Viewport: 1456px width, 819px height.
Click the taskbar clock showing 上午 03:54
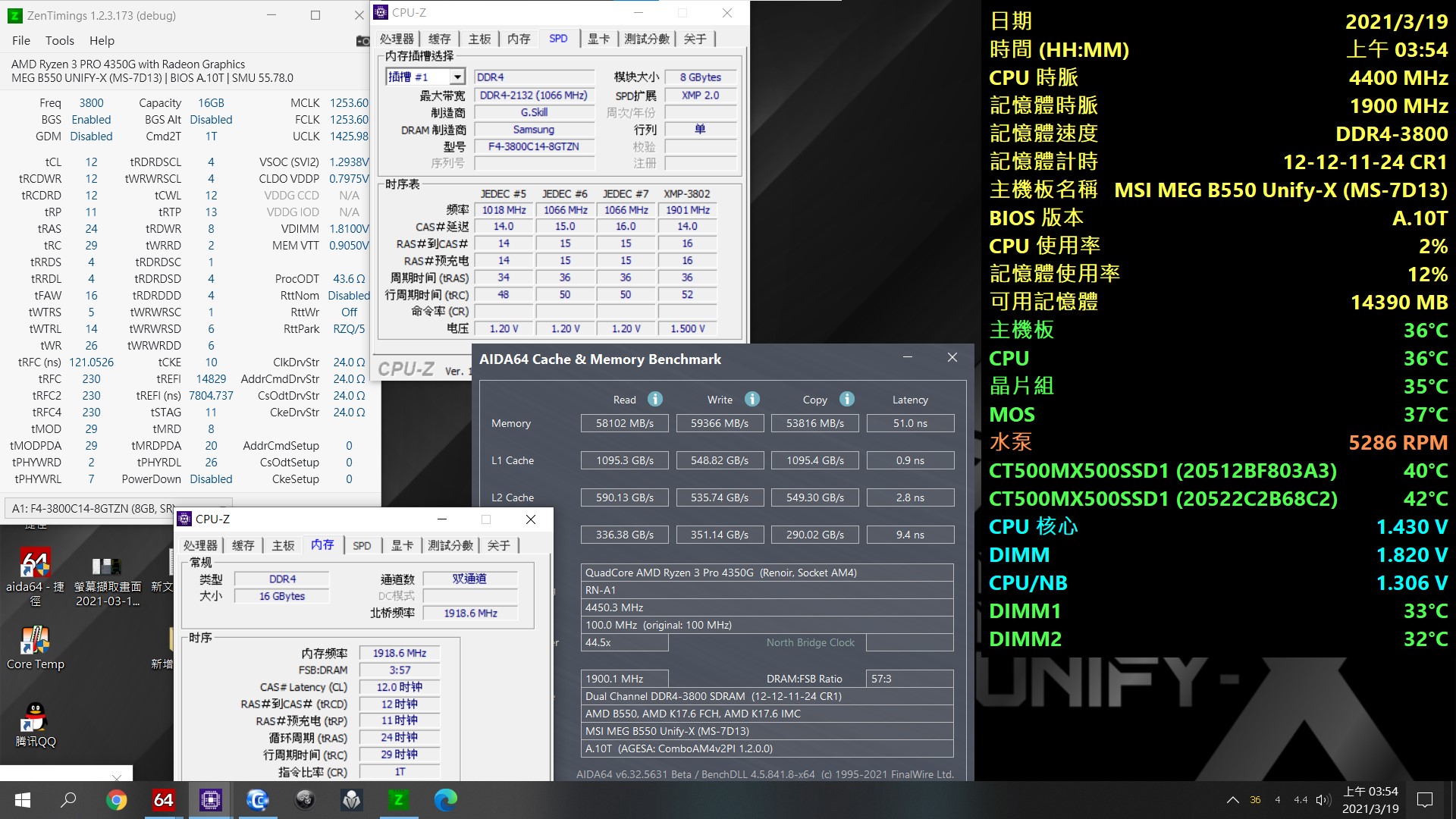(1370, 800)
